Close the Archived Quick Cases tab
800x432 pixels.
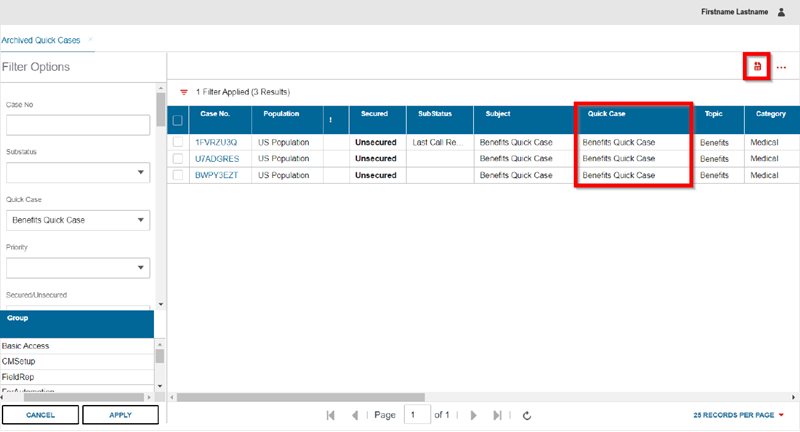coord(90,39)
